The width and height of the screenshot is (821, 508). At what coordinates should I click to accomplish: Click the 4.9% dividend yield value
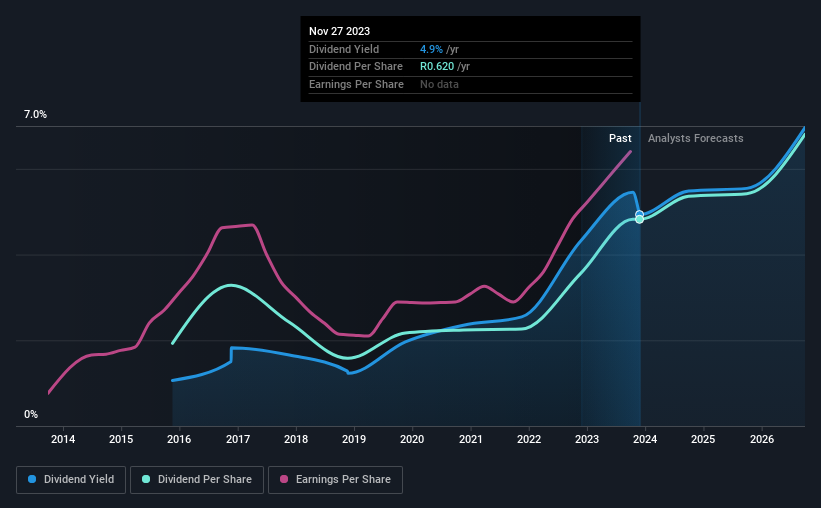[x=431, y=49]
